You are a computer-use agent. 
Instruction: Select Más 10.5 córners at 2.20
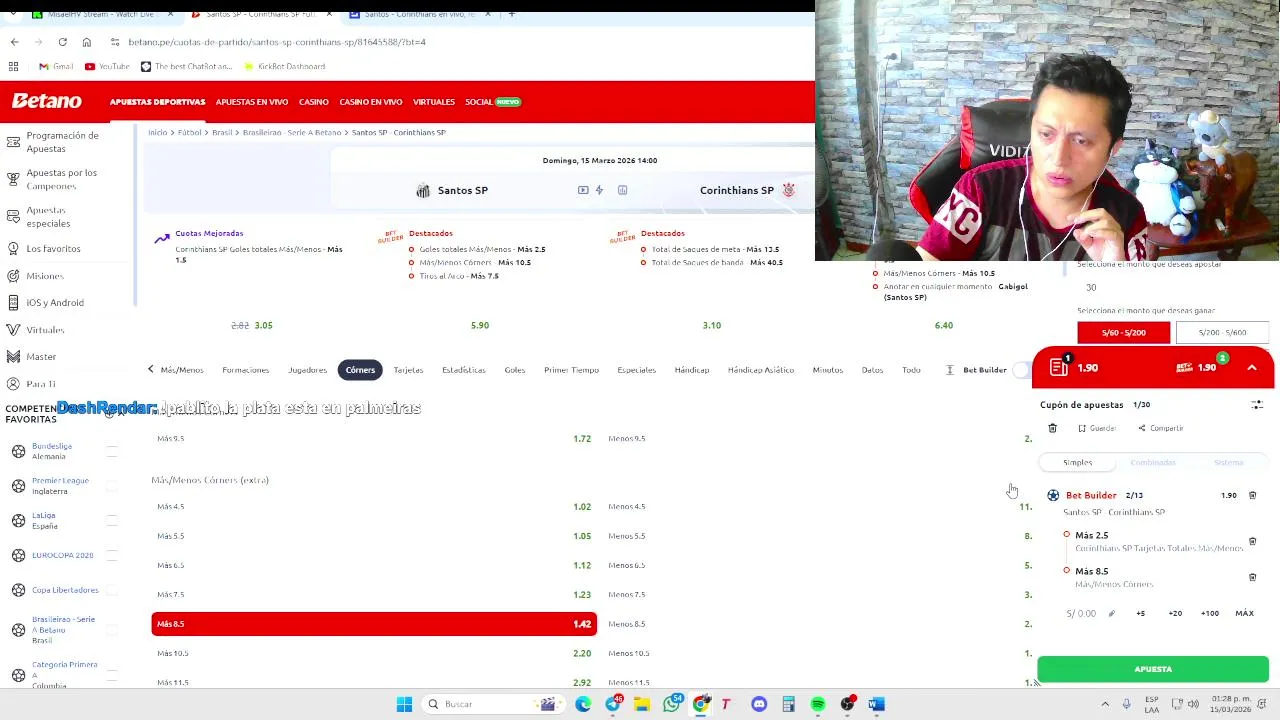[374, 653]
